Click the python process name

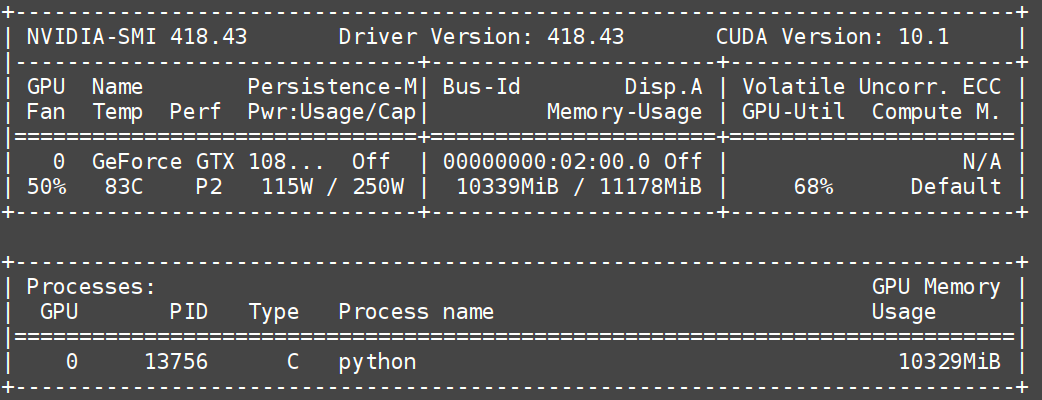pyautogui.click(x=377, y=361)
